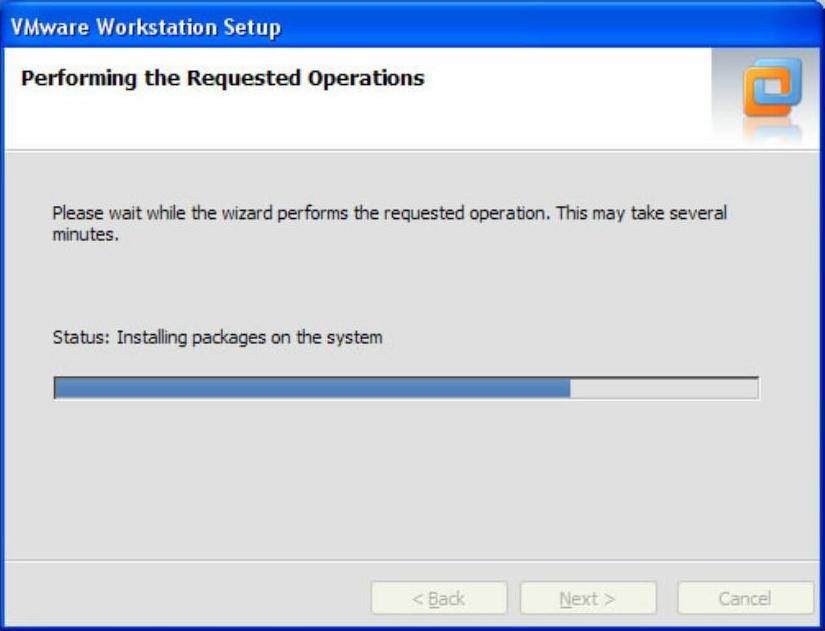Click the word 'Setup' in title bar
825x631 pixels.
coord(251,27)
